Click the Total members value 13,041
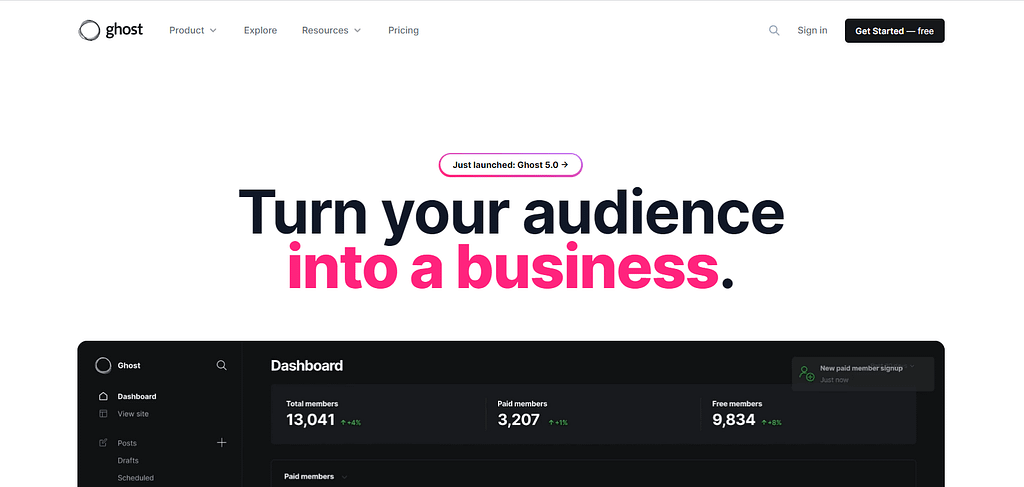 point(311,420)
